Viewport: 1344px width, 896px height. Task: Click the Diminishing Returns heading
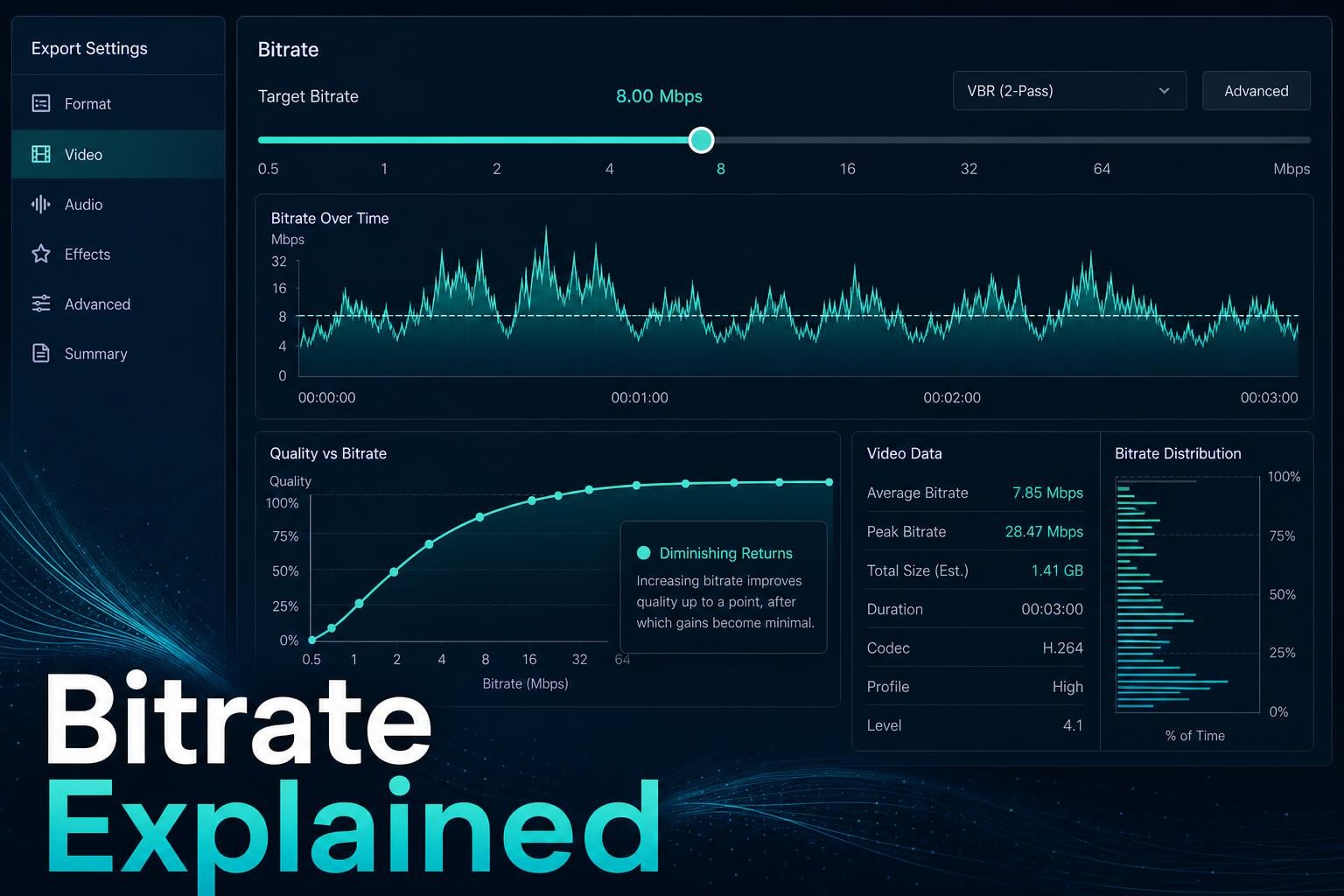(725, 553)
